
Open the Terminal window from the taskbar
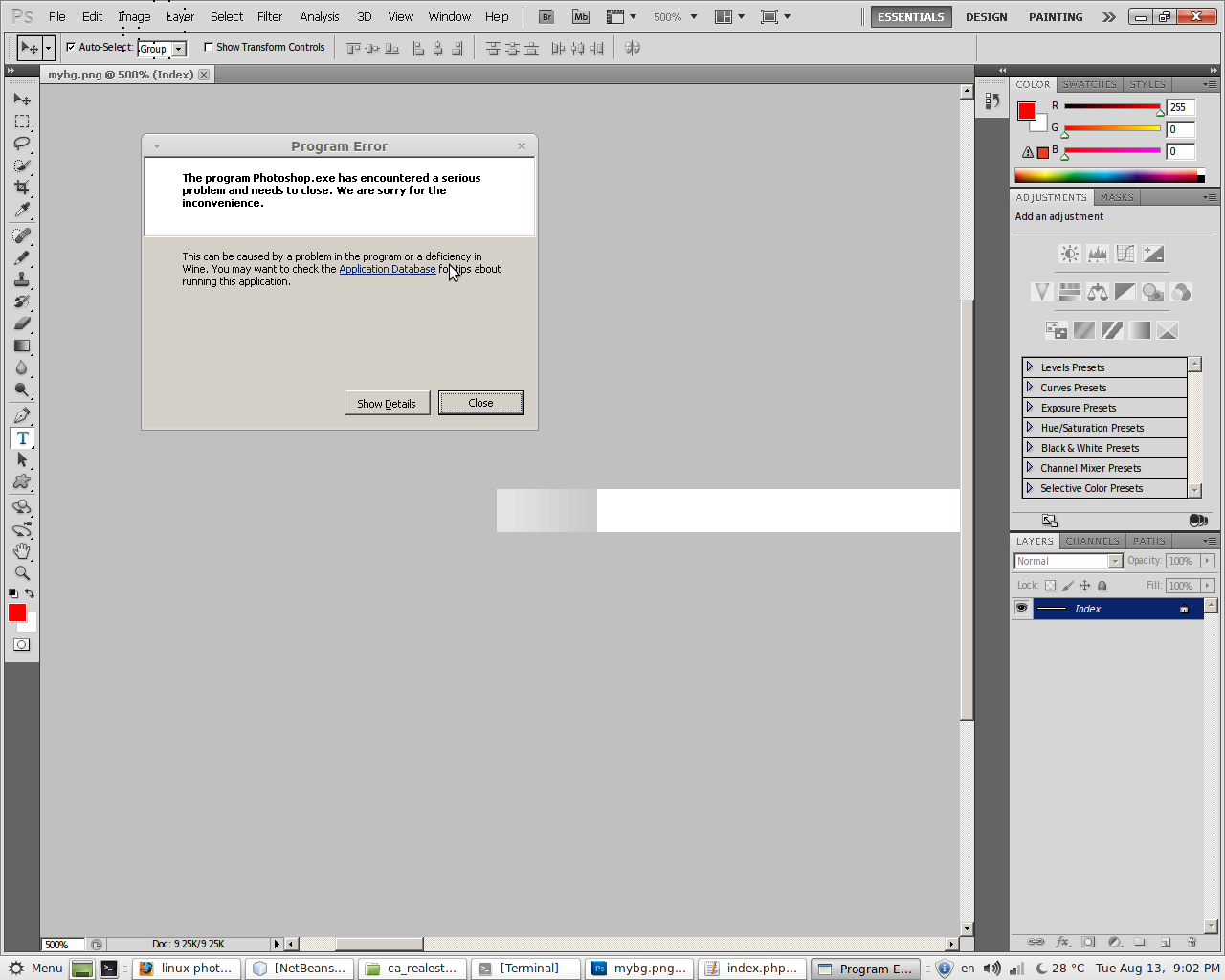click(527, 969)
